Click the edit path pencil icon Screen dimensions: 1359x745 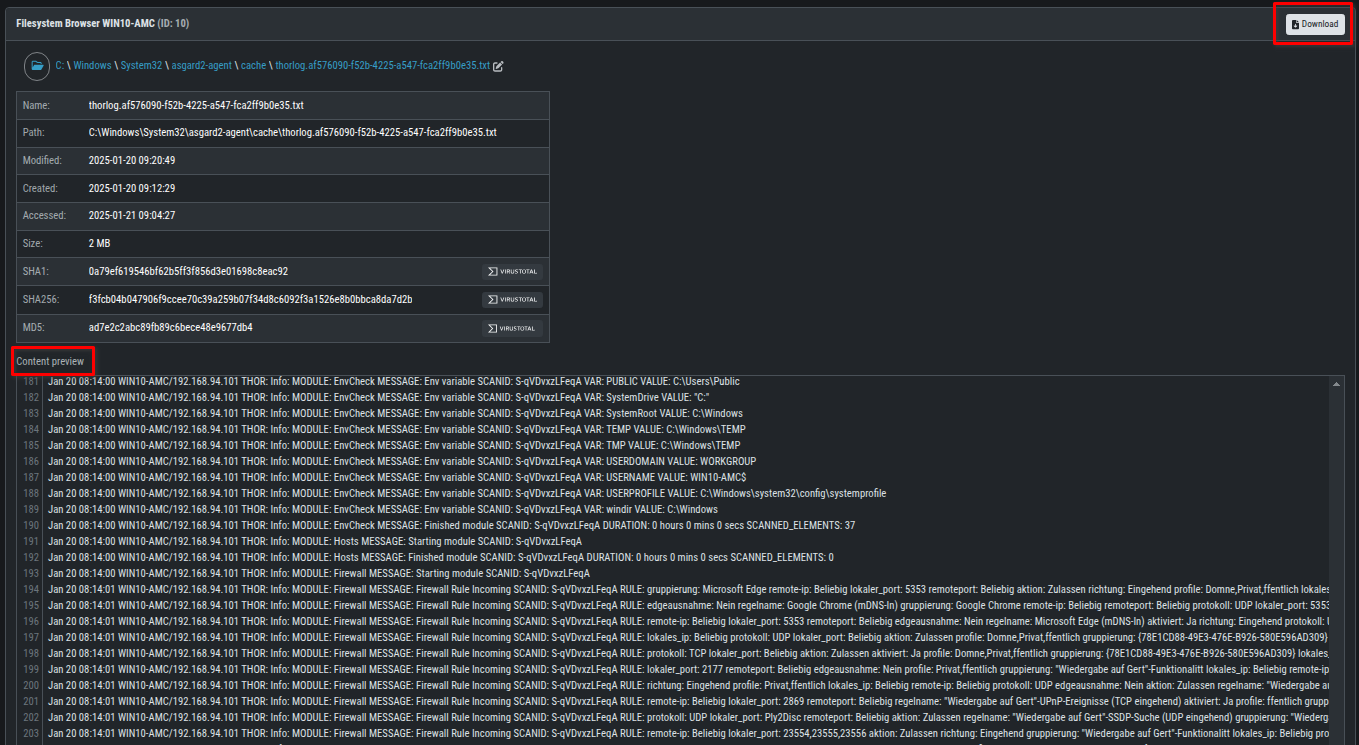coord(499,66)
